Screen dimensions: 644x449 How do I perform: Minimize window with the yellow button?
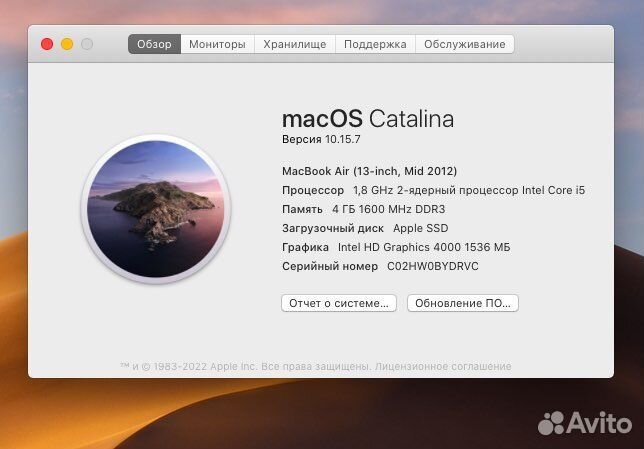(67, 44)
